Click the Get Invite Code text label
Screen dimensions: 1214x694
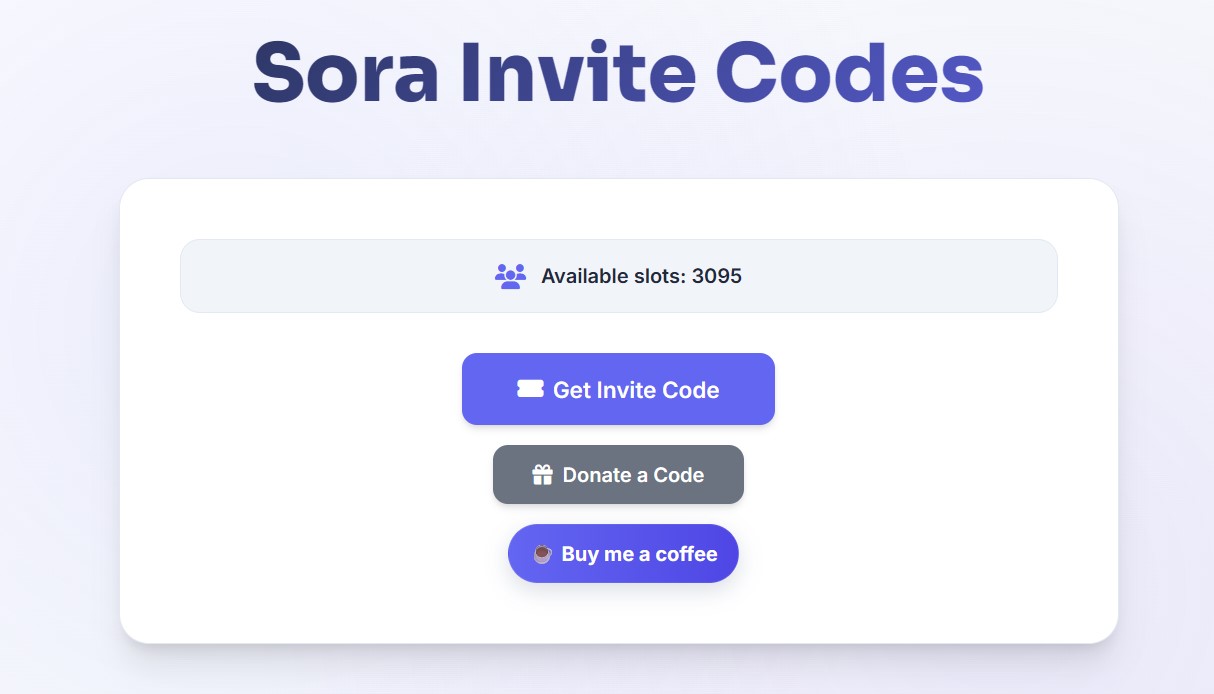[636, 390]
